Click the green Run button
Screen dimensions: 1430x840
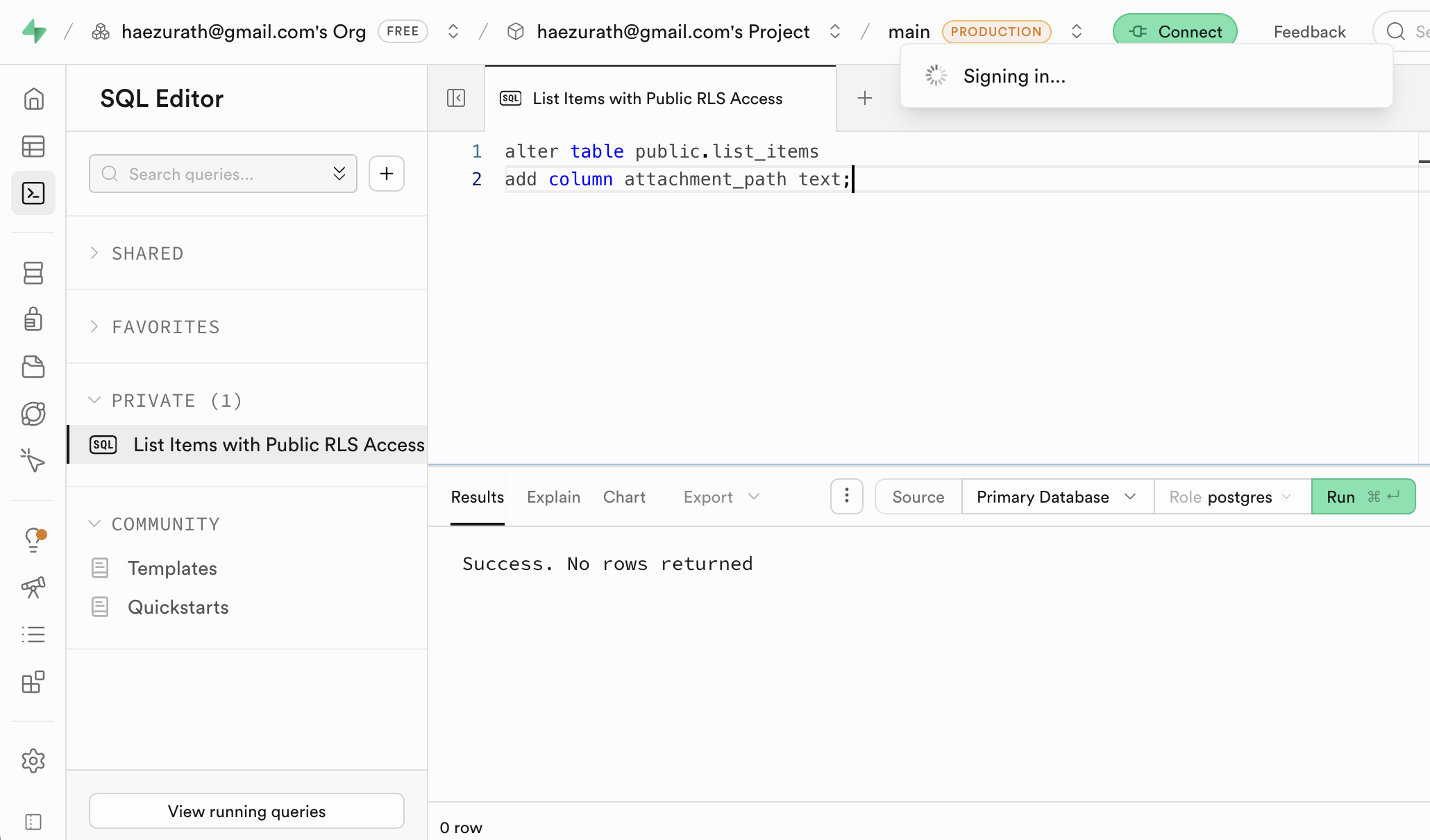click(1363, 497)
